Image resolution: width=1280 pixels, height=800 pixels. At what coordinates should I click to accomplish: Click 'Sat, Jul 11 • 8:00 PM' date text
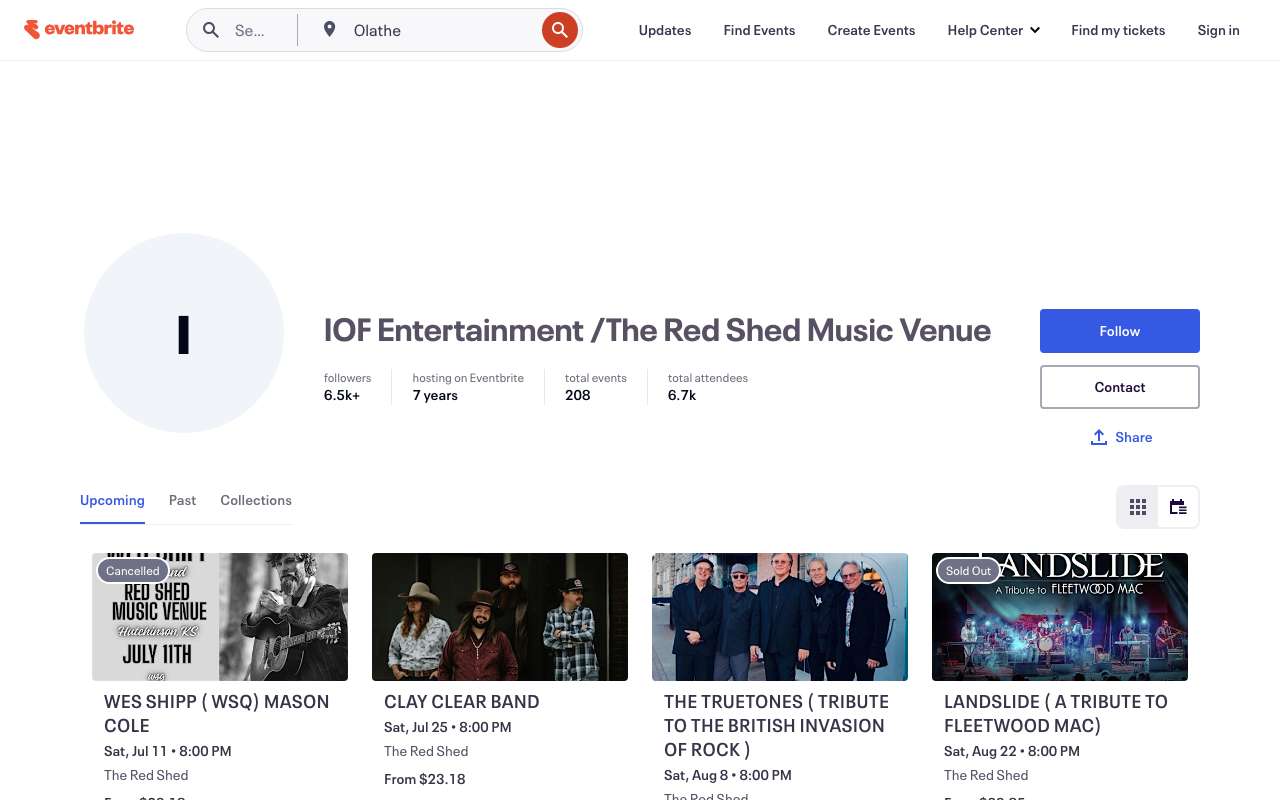coord(168,751)
